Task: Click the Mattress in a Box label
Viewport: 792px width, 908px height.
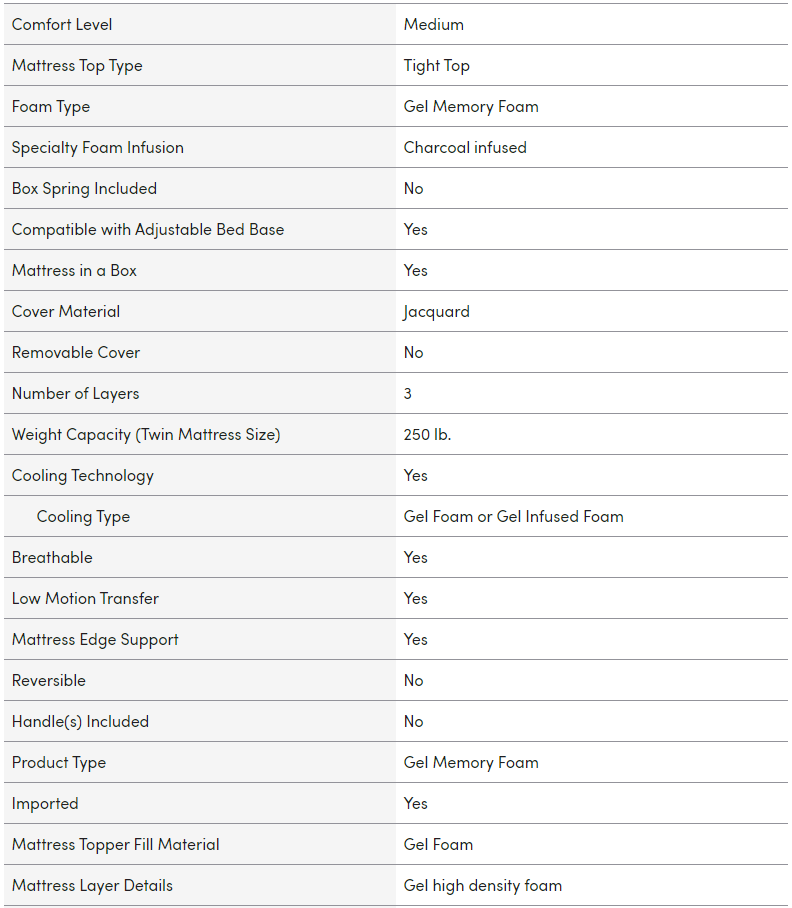Action: pos(74,270)
